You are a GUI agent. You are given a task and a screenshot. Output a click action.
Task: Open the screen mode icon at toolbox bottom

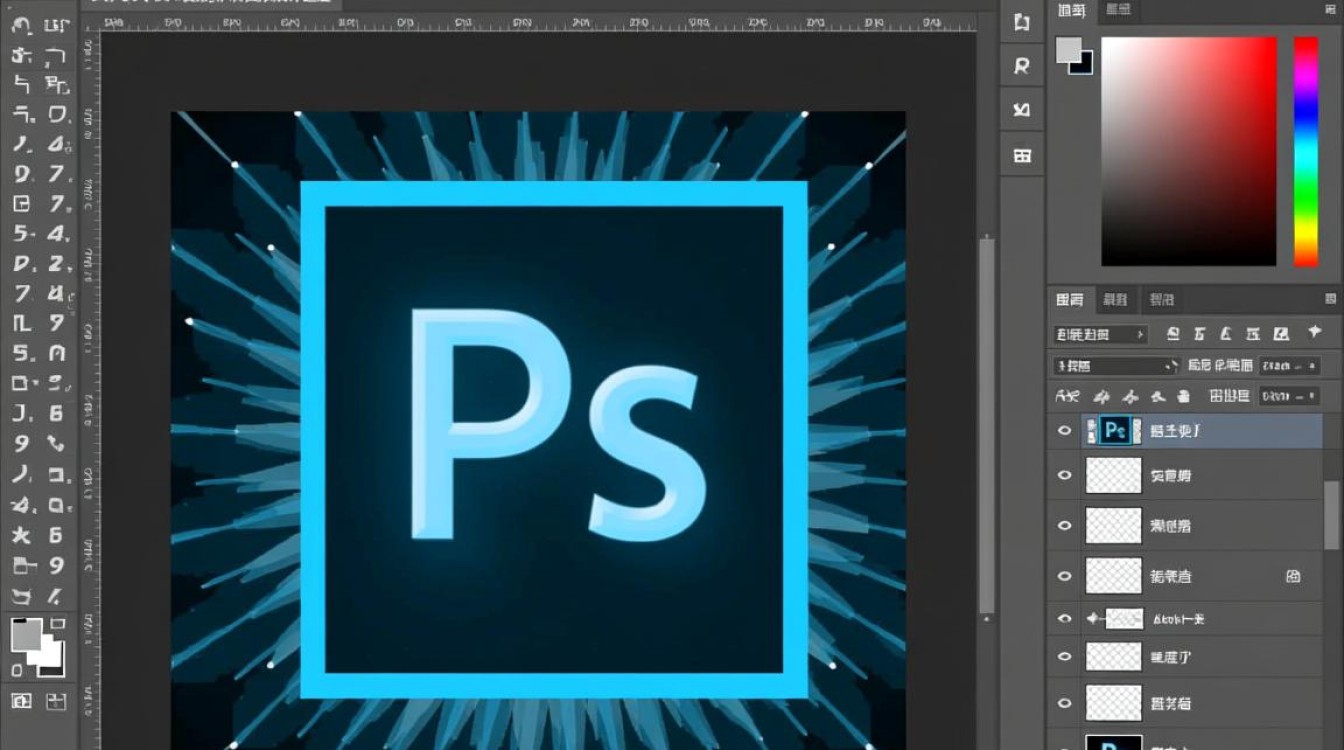pos(55,701)
